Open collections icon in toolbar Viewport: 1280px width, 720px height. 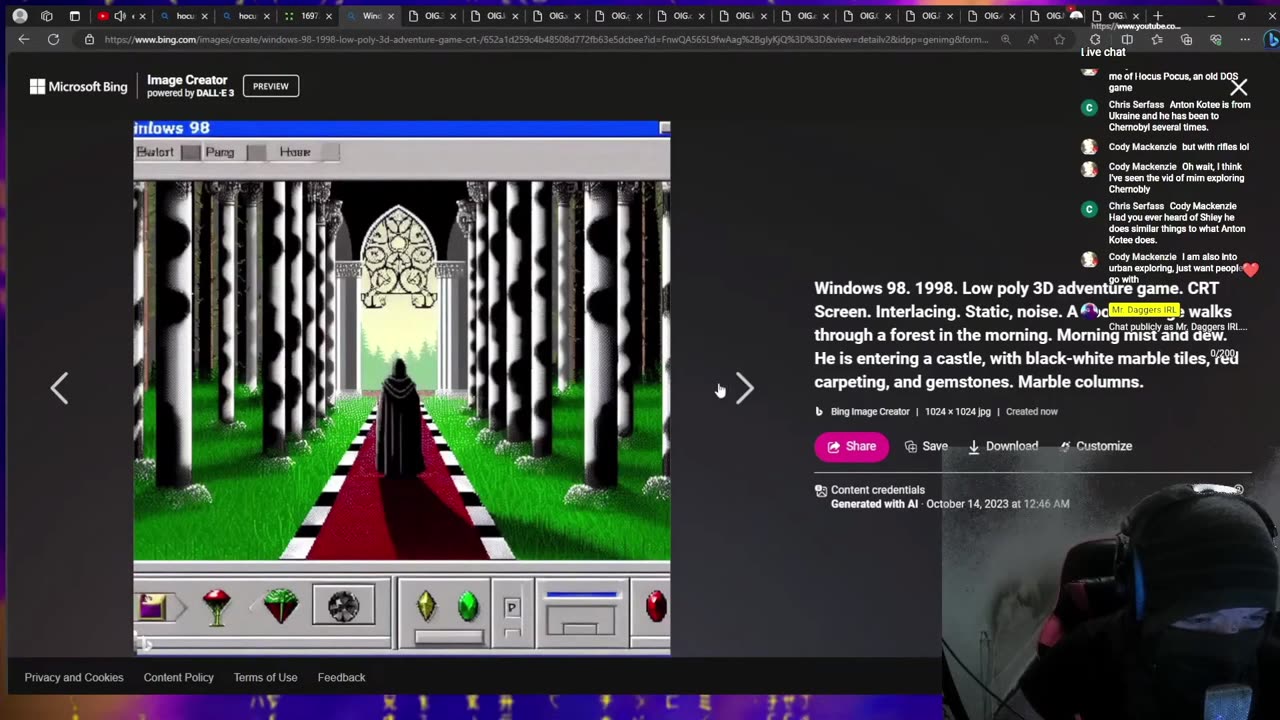(1186, 39)
